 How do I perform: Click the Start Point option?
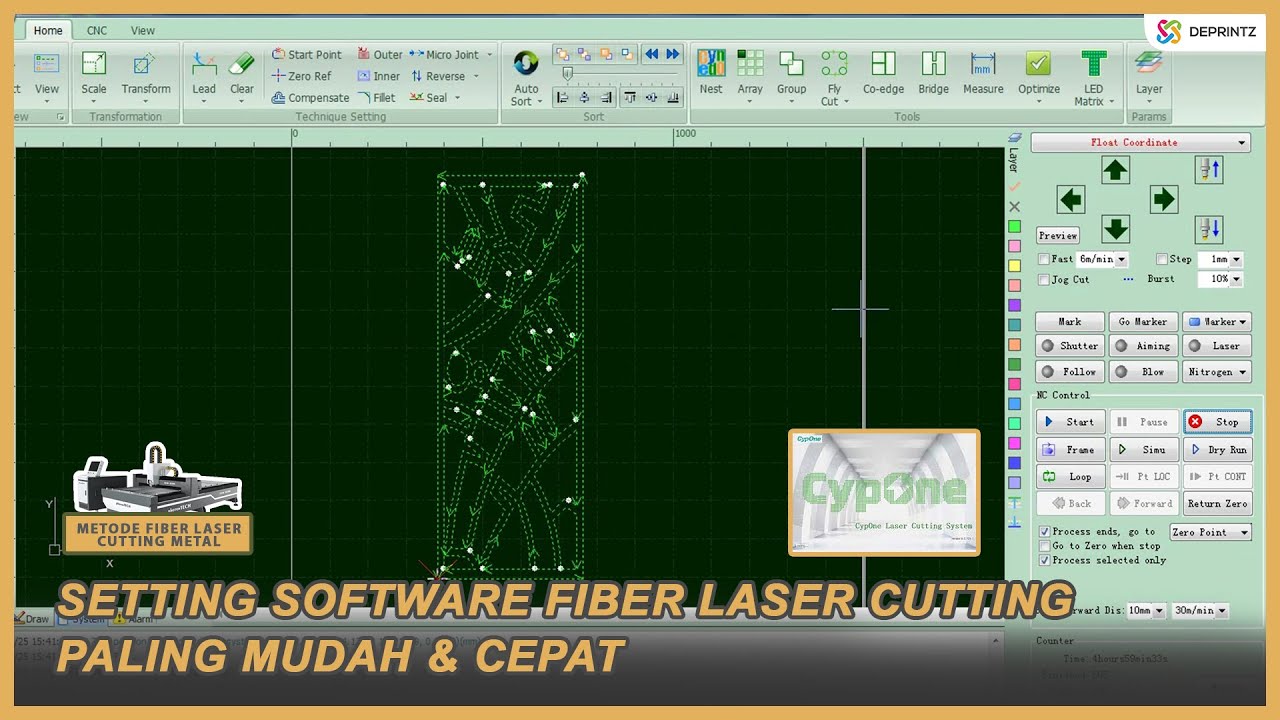(307, 55)
